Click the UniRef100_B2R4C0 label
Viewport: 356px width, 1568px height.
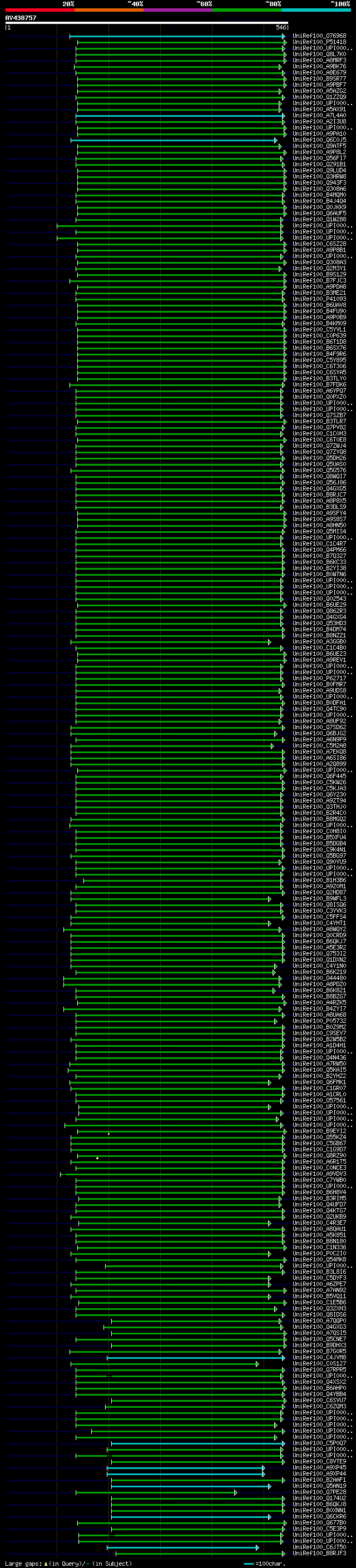click(319, 813)
